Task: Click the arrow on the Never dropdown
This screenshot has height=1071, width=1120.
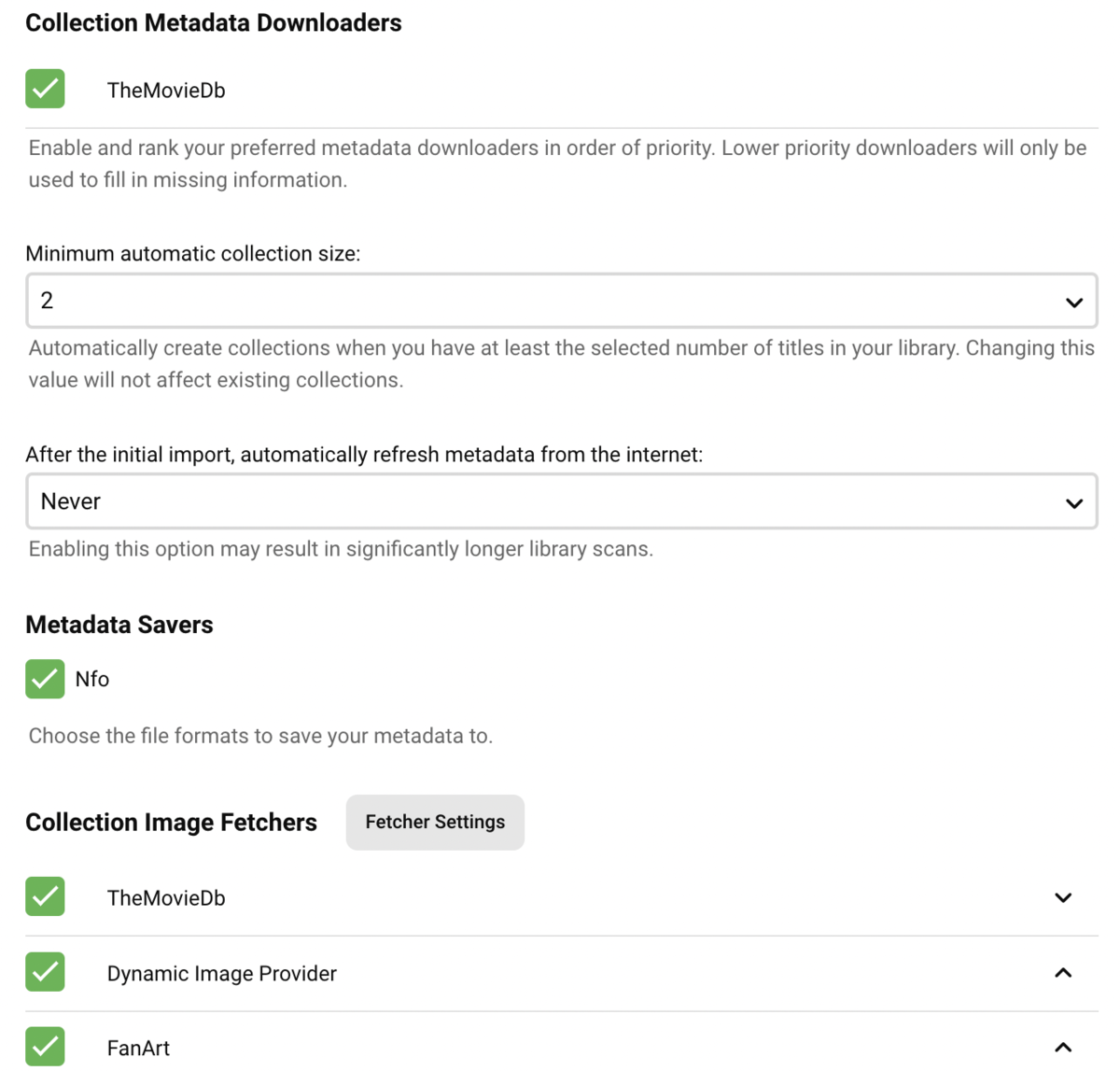Action: tap(1073, 502)
